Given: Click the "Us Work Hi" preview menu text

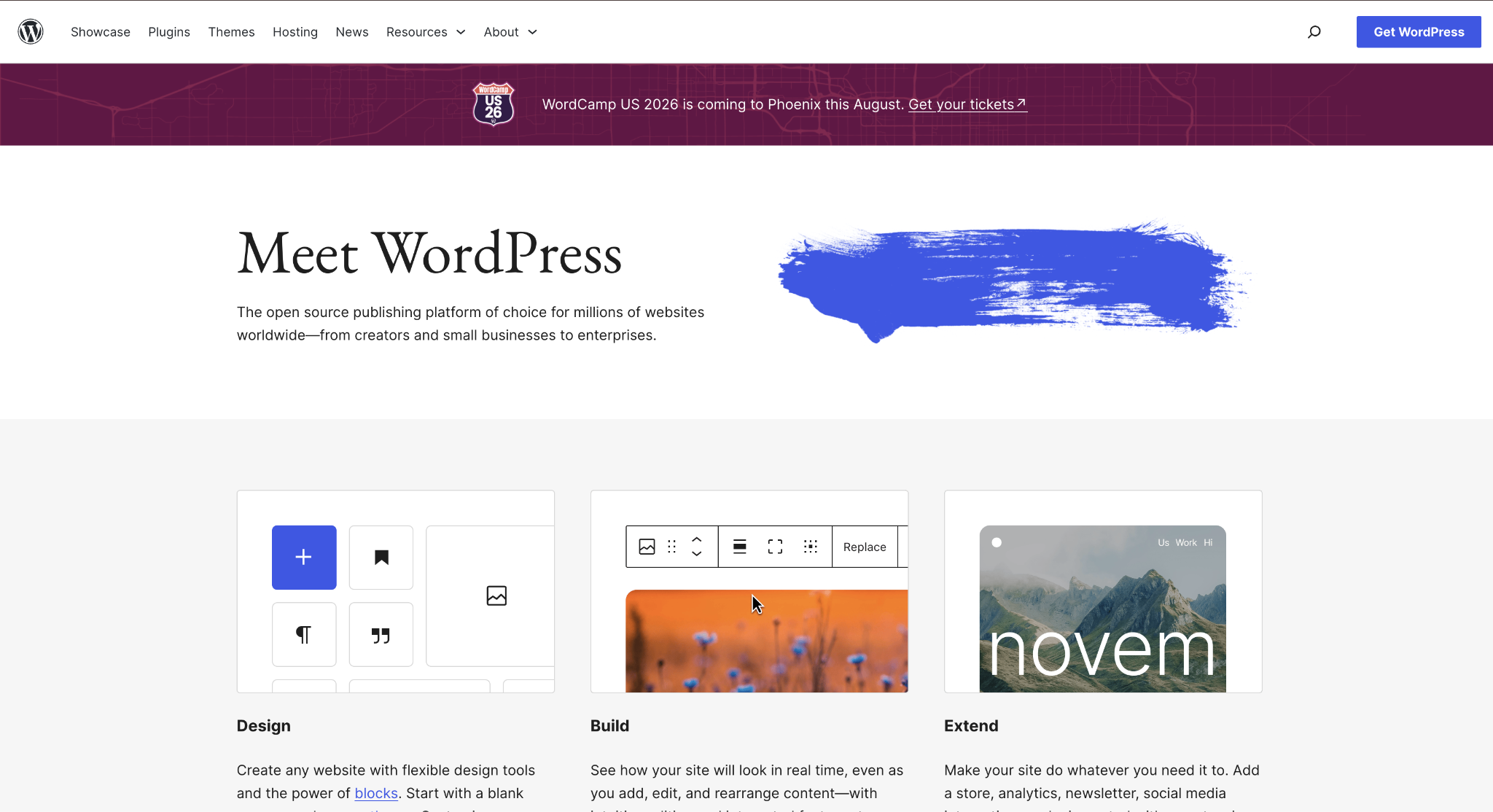Looking at the screenshot, I should [1185, 542].
